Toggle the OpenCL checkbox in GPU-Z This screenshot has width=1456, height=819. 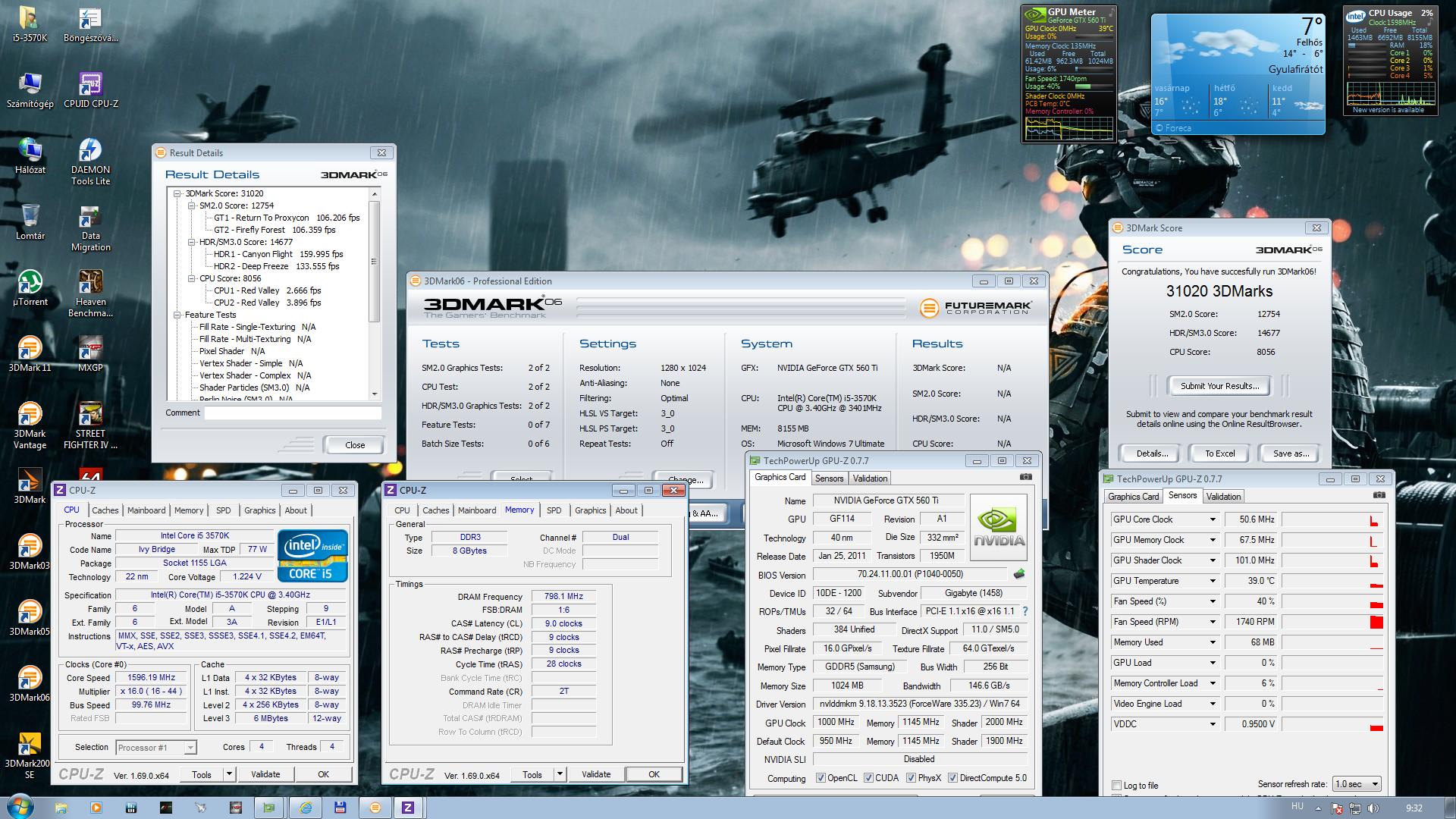[x=821, y=778]
